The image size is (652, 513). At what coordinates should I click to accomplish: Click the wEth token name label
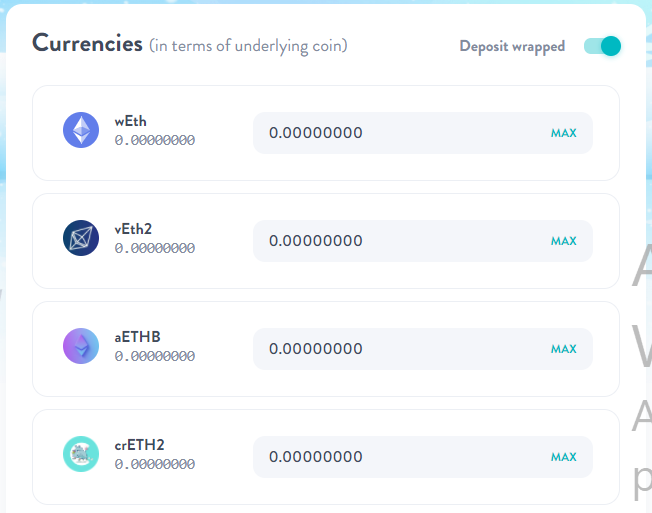(131, 121)
